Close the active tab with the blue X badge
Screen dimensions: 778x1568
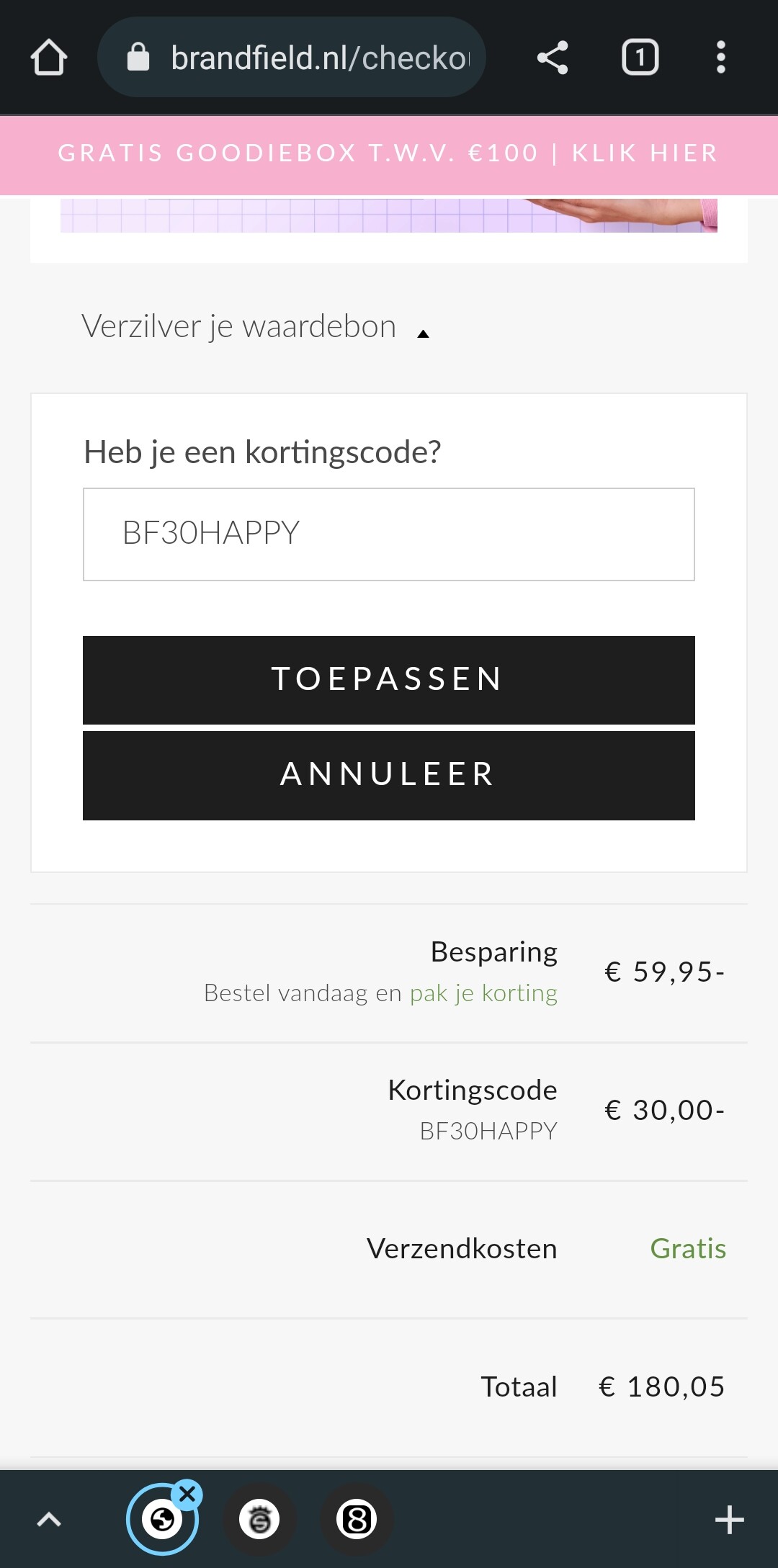pyautogui.click(x=187, y=1495)
